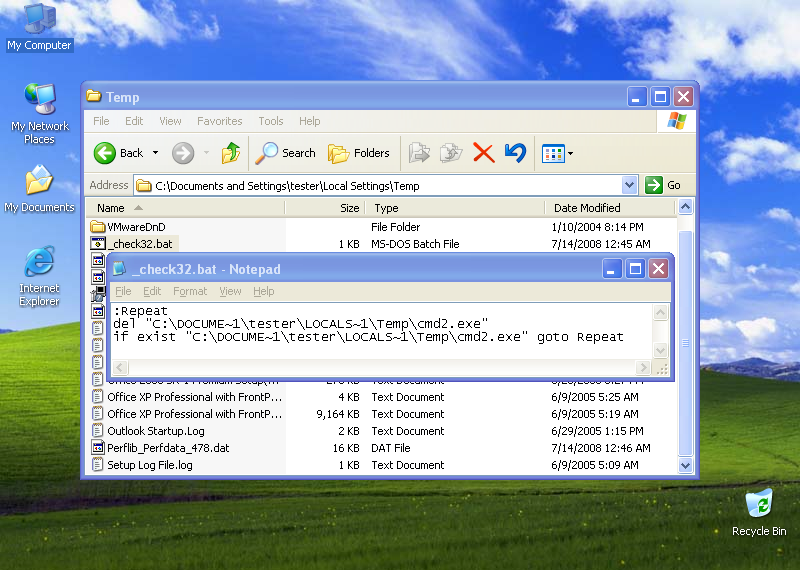Go up one folder level icon
This screenshot has height=570, width=800.
[x=231, y=153]
